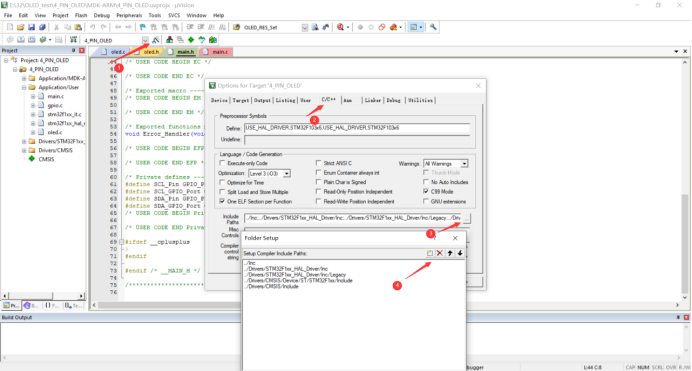Enable Execute-only Code checkbox
This screenshot has width=692, height=371.
pyautogui.click(x=222, y=163)
